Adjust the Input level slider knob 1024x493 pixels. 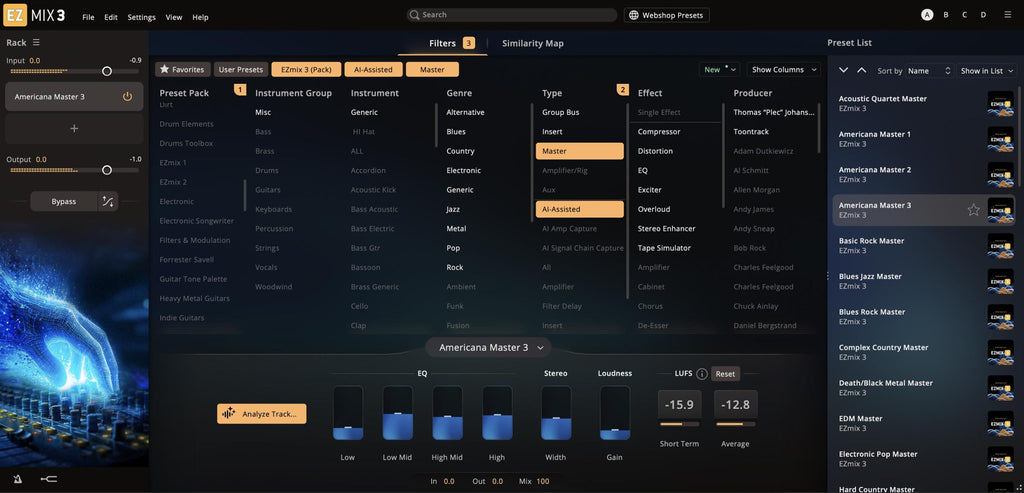107,71
